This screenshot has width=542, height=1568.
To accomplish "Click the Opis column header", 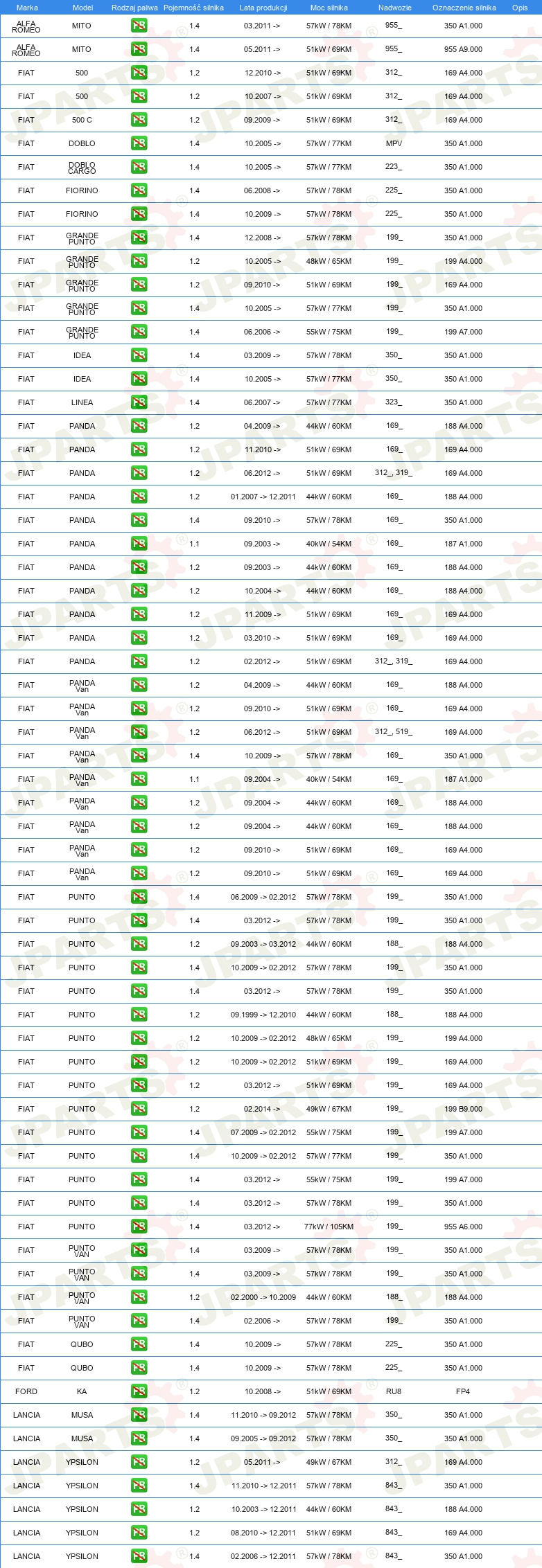I will (520, 8).
